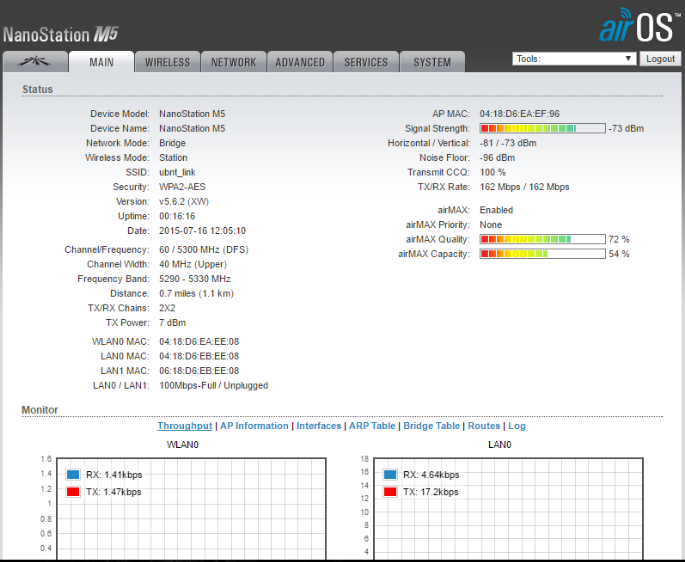The width and height of the screenshot is (685, 562).
Task: Select LAN0 MAC 04:18:D6:EB:EE:08
Action: (x=199, y=356)
